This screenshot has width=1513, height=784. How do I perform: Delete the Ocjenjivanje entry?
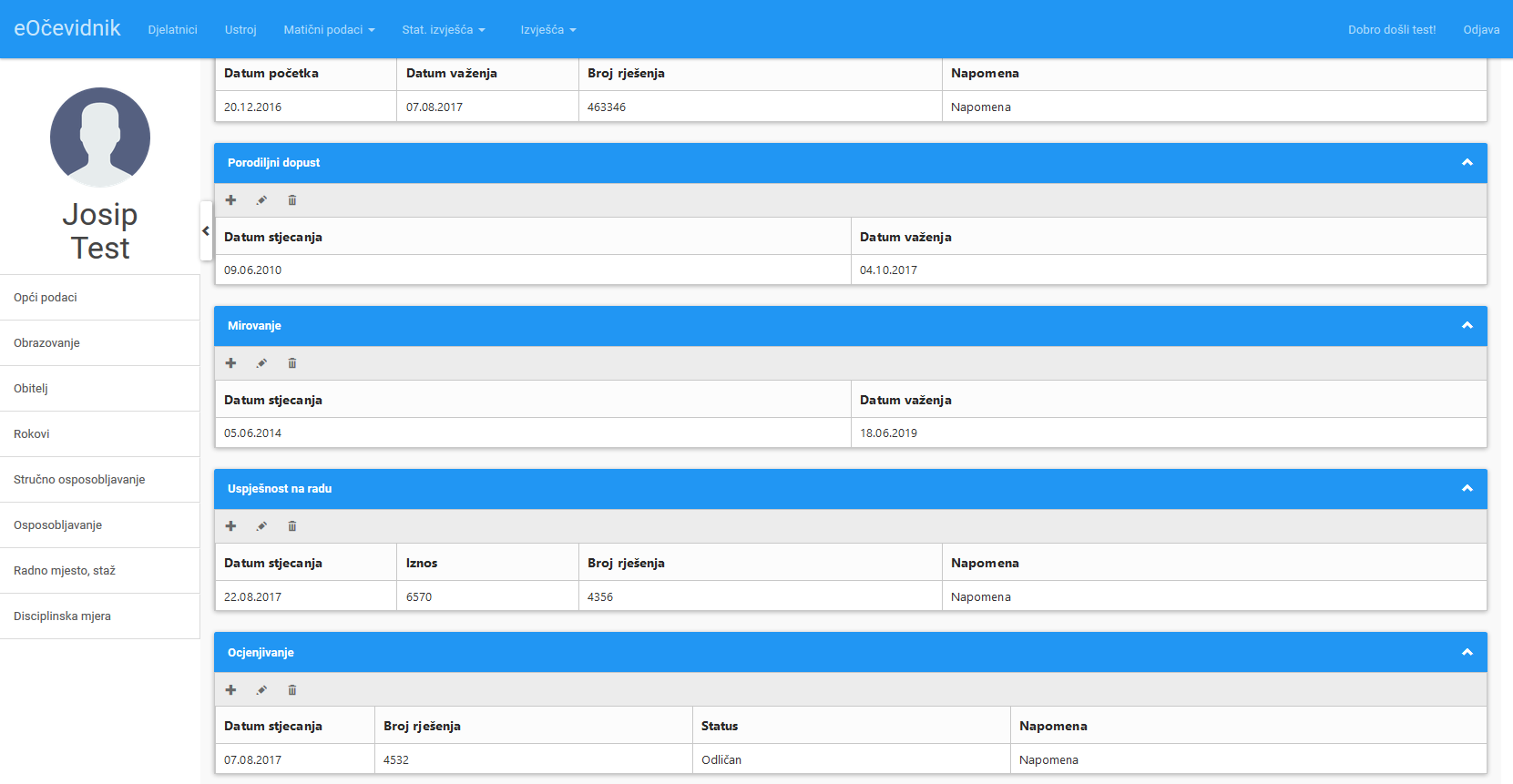click(x=292, y=690)
